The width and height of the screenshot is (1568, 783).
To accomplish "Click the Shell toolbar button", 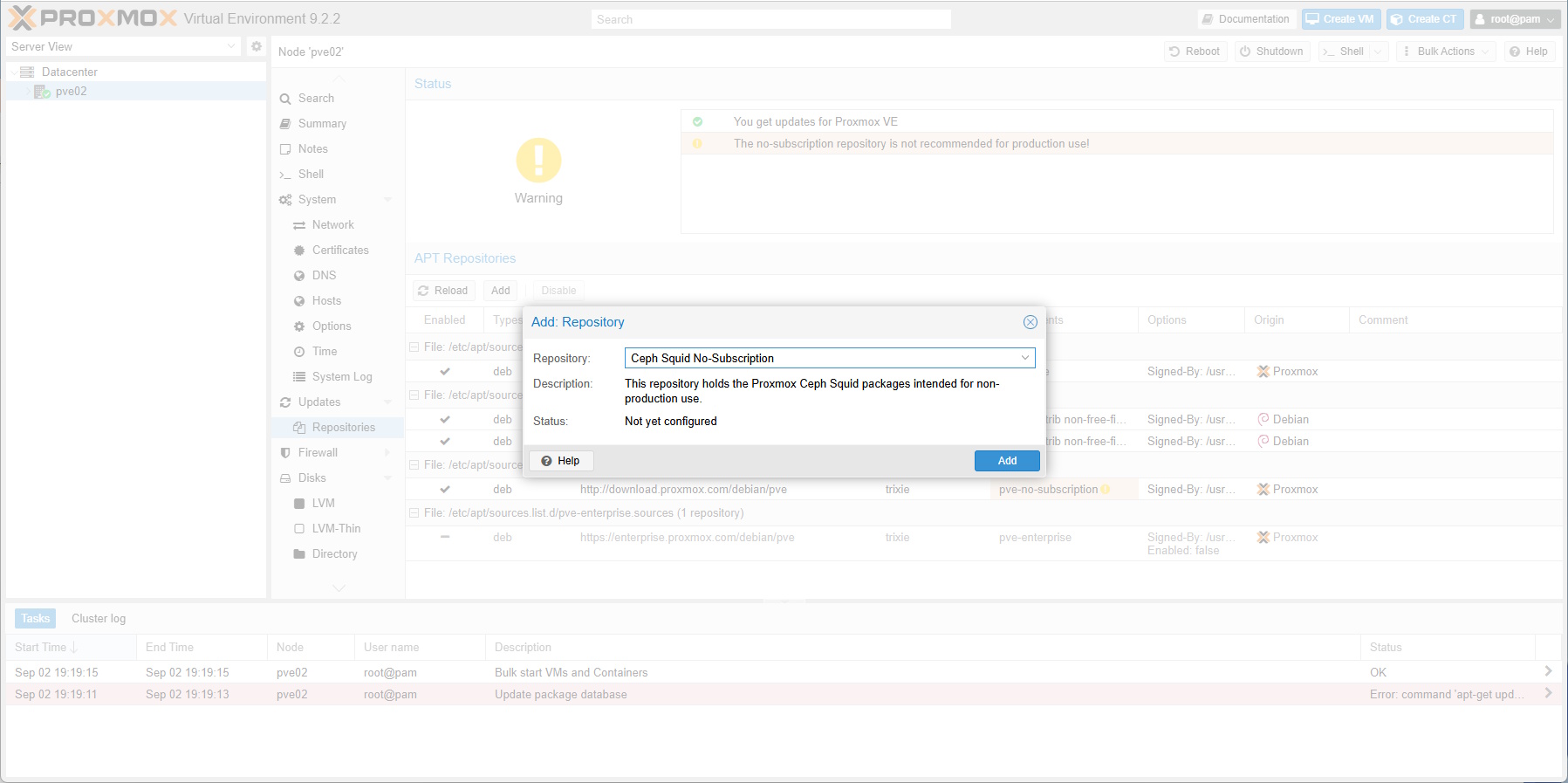I will (x=1344, y=52).
